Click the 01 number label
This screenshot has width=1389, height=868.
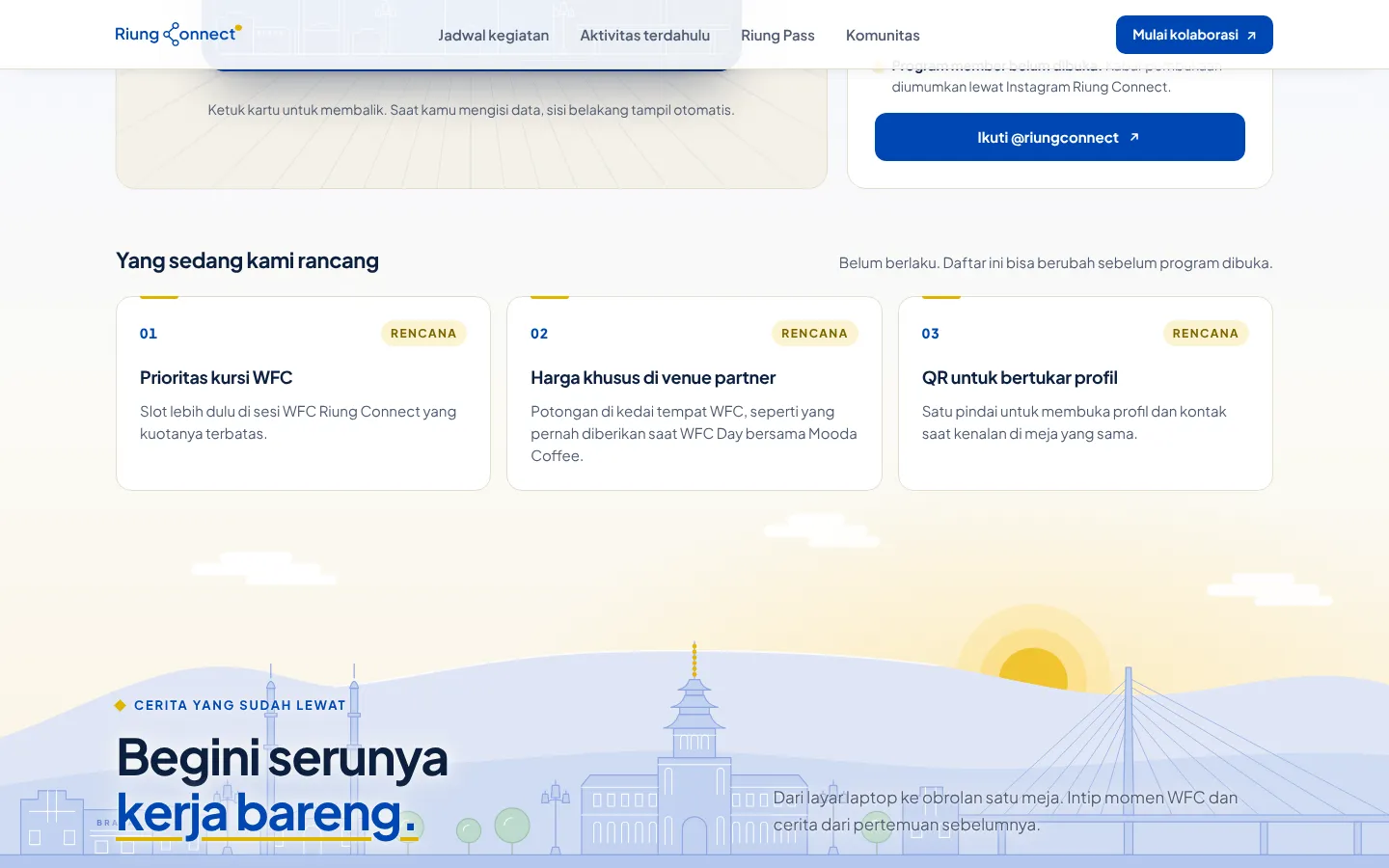[149, 334]
